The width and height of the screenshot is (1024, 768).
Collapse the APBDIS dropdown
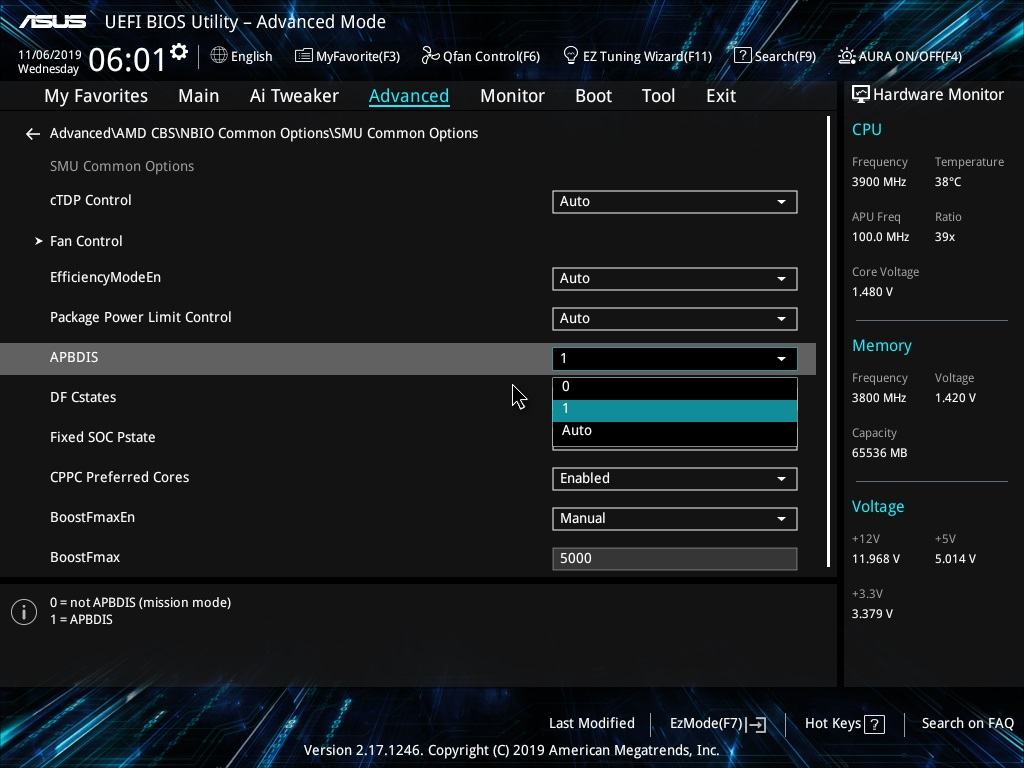[x=675, y=359]
